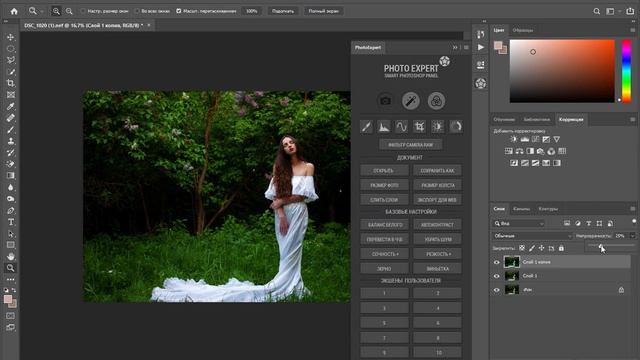Click Photo Expert levels histogram icon
Image resolution: width=640 pixels, height=360 pixels.
pos(384,127)
